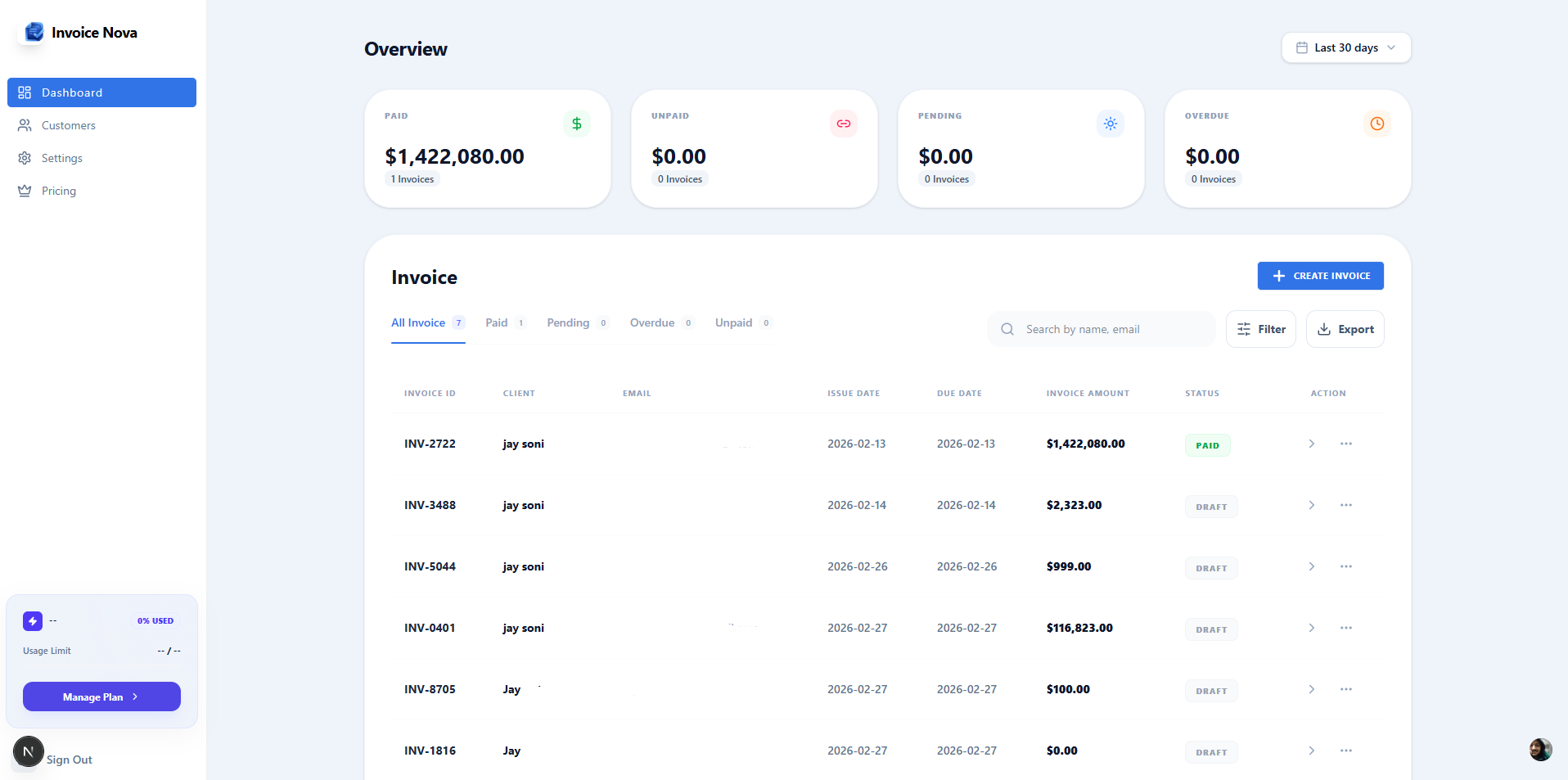1568x780 pixels.
Task: Select the All Invoice tab
Action: [428, 322]
